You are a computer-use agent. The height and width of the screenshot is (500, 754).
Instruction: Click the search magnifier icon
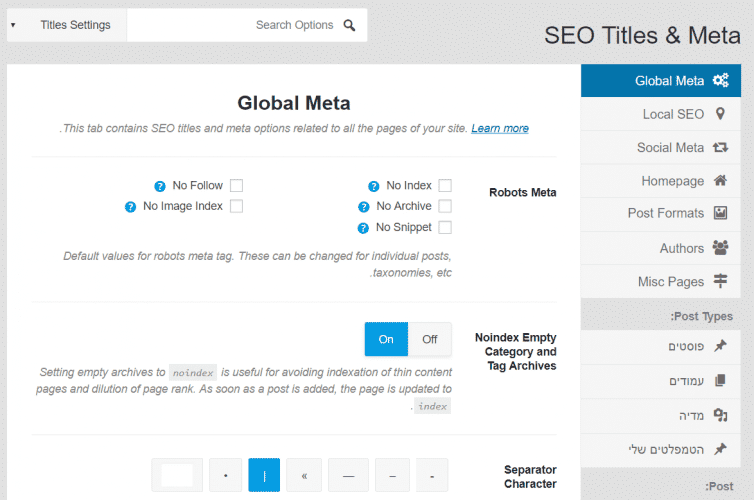pos(350,25)
